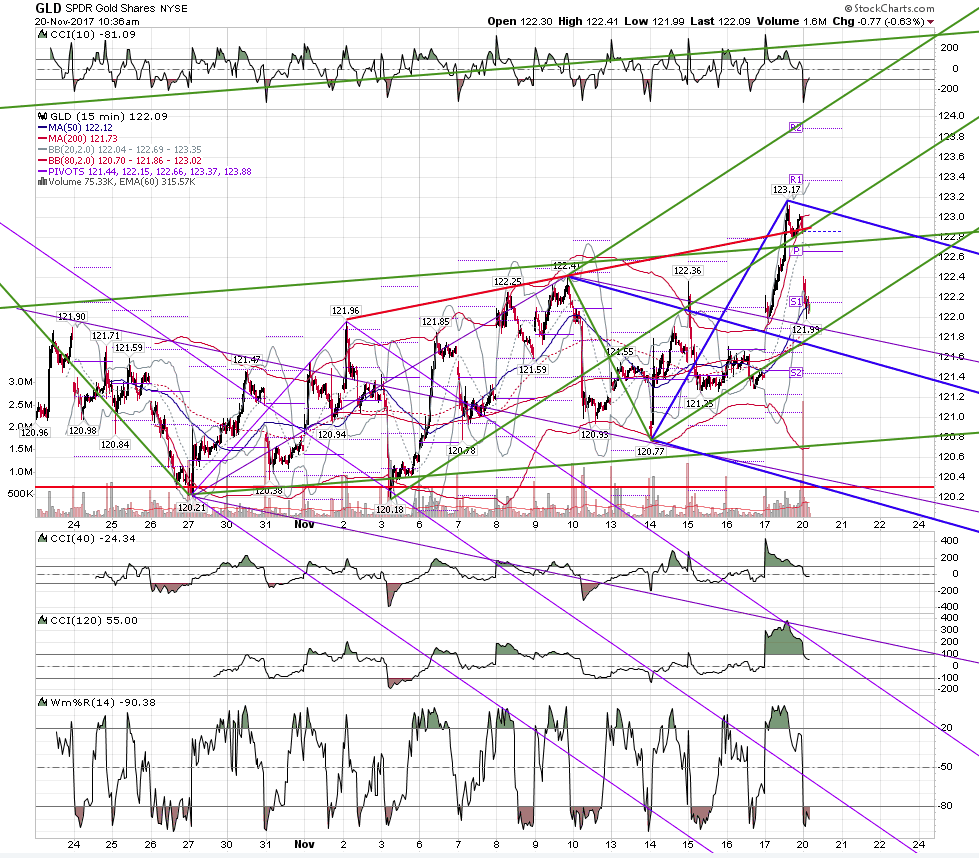This screenshot has height=858, width=979.
Task: Click the chart icon beside CCI(10)
Action: click(42, 34)
